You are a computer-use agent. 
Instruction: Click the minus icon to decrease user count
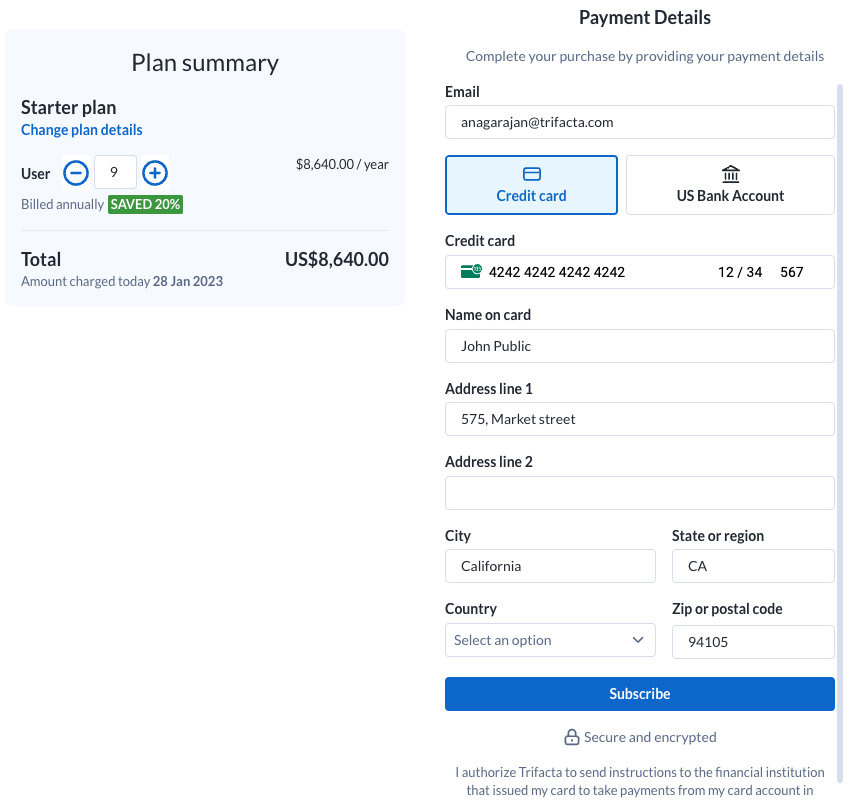[75, 173]
